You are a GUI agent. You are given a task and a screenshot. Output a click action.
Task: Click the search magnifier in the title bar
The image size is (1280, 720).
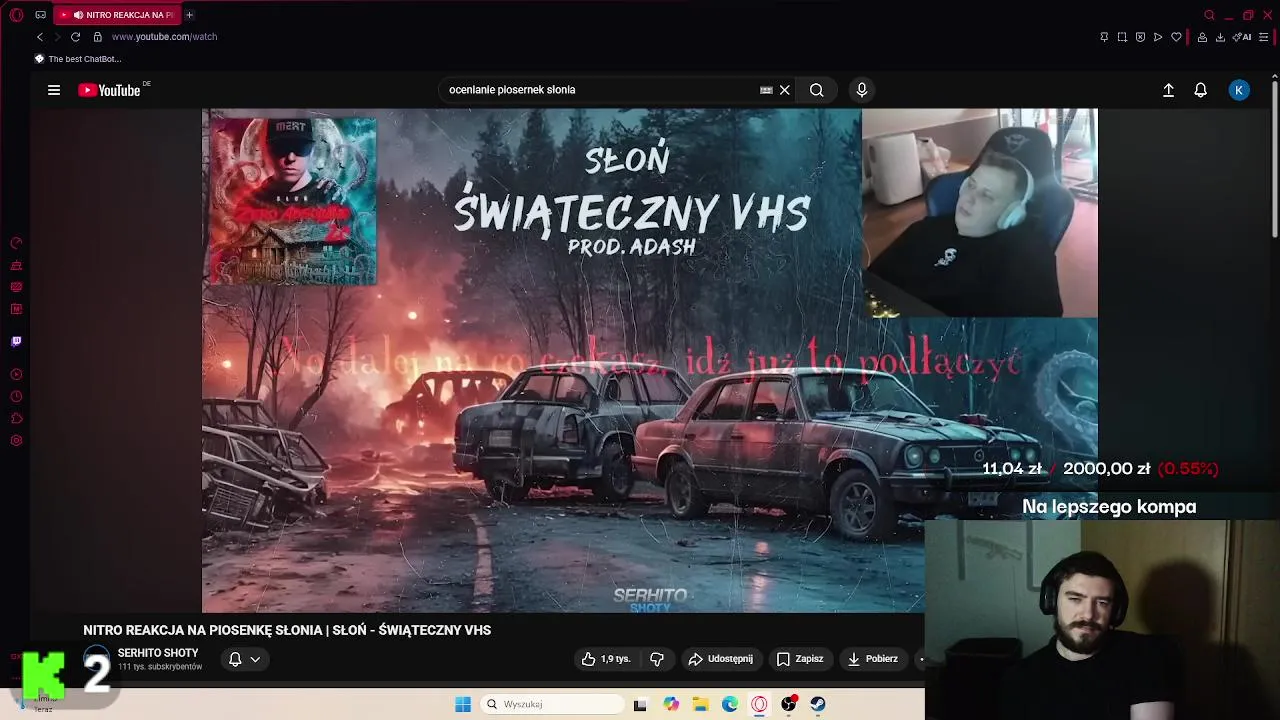(x=1209, y=15)
